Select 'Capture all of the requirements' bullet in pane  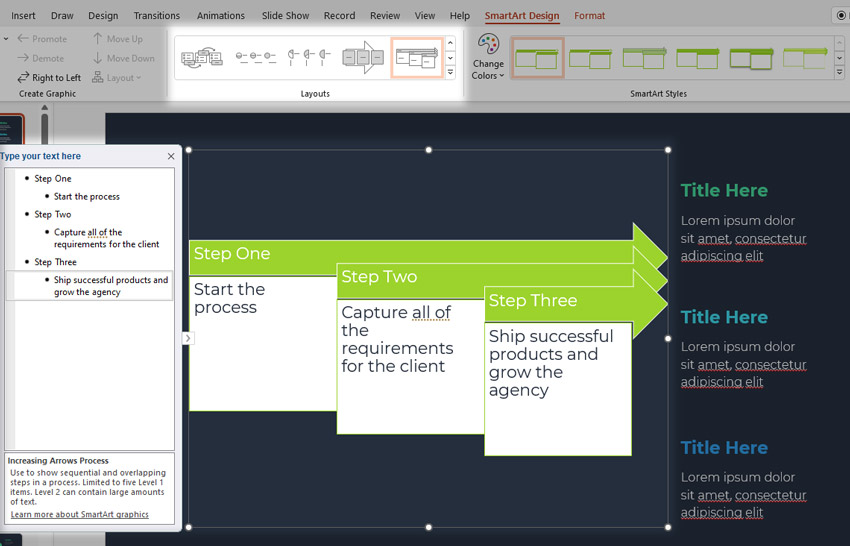106,238
